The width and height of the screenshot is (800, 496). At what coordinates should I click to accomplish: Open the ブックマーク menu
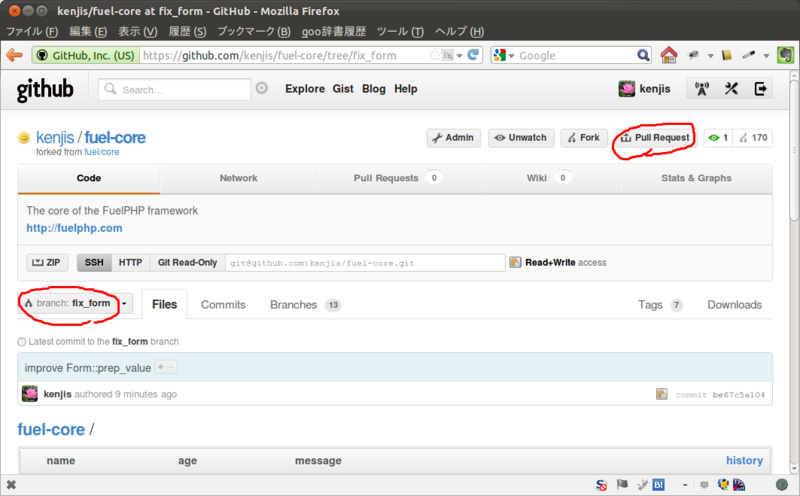click(254, 32)
